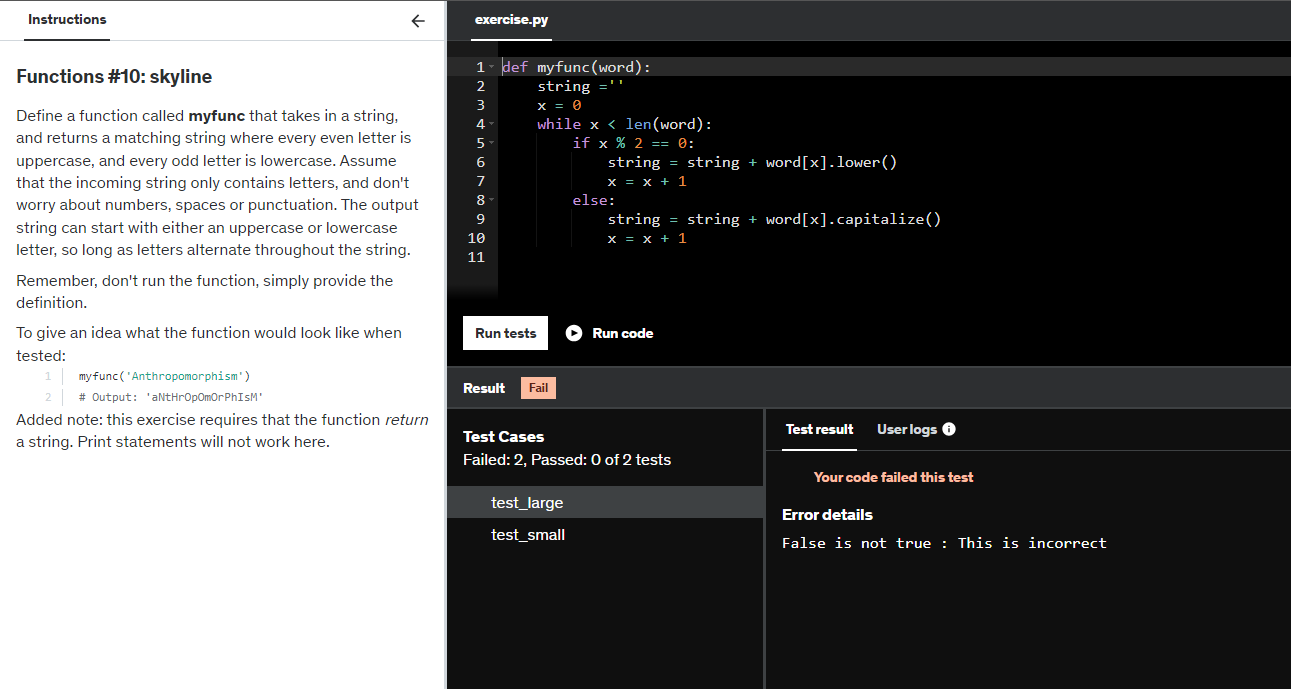
Task: Collapse the else block fold on line 8
Action: click(491, 199)
